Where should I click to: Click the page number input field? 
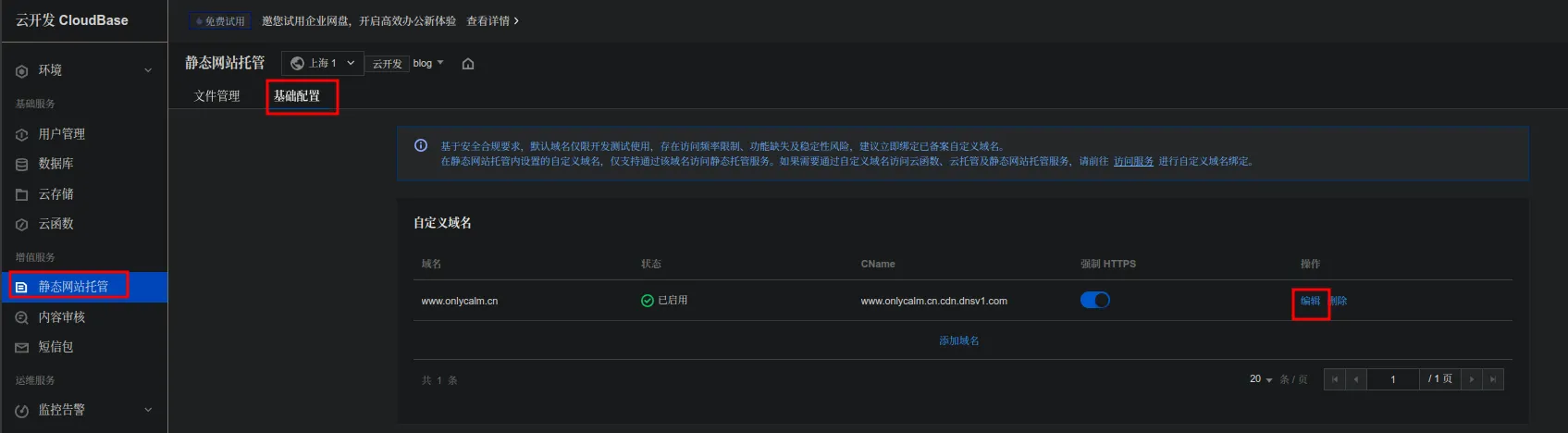[x=1392, y=379]
